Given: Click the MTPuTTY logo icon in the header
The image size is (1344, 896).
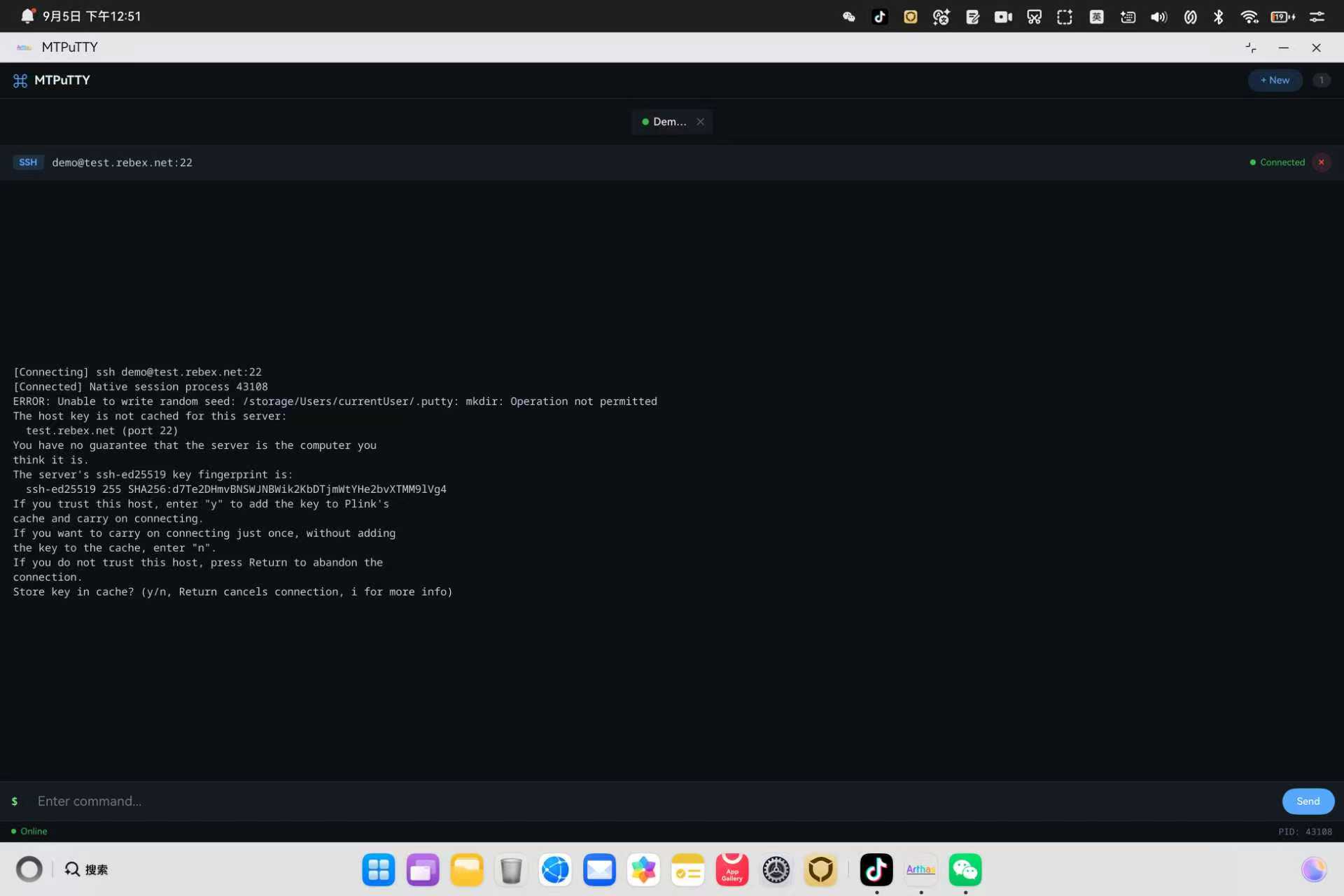Looking at the screenshot, I should point(20,80).
